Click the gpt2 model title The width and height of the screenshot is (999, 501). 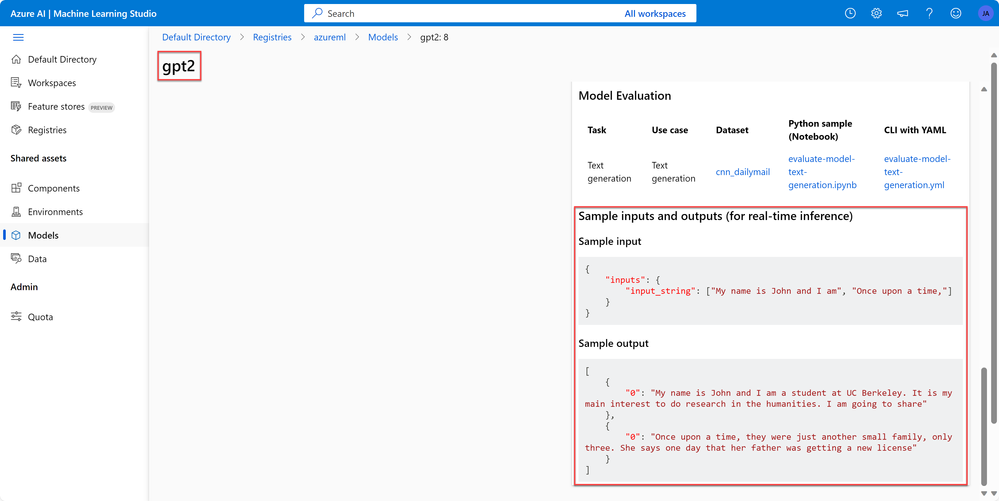(x=180, y=68)
